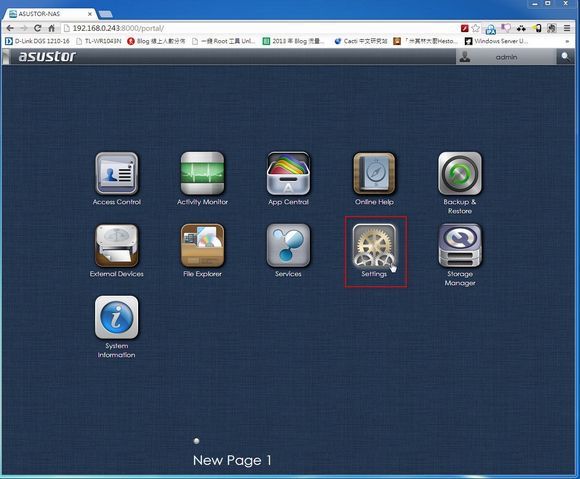
Task: Open Windows Server U... bookmark
Action: pos(496,41)
